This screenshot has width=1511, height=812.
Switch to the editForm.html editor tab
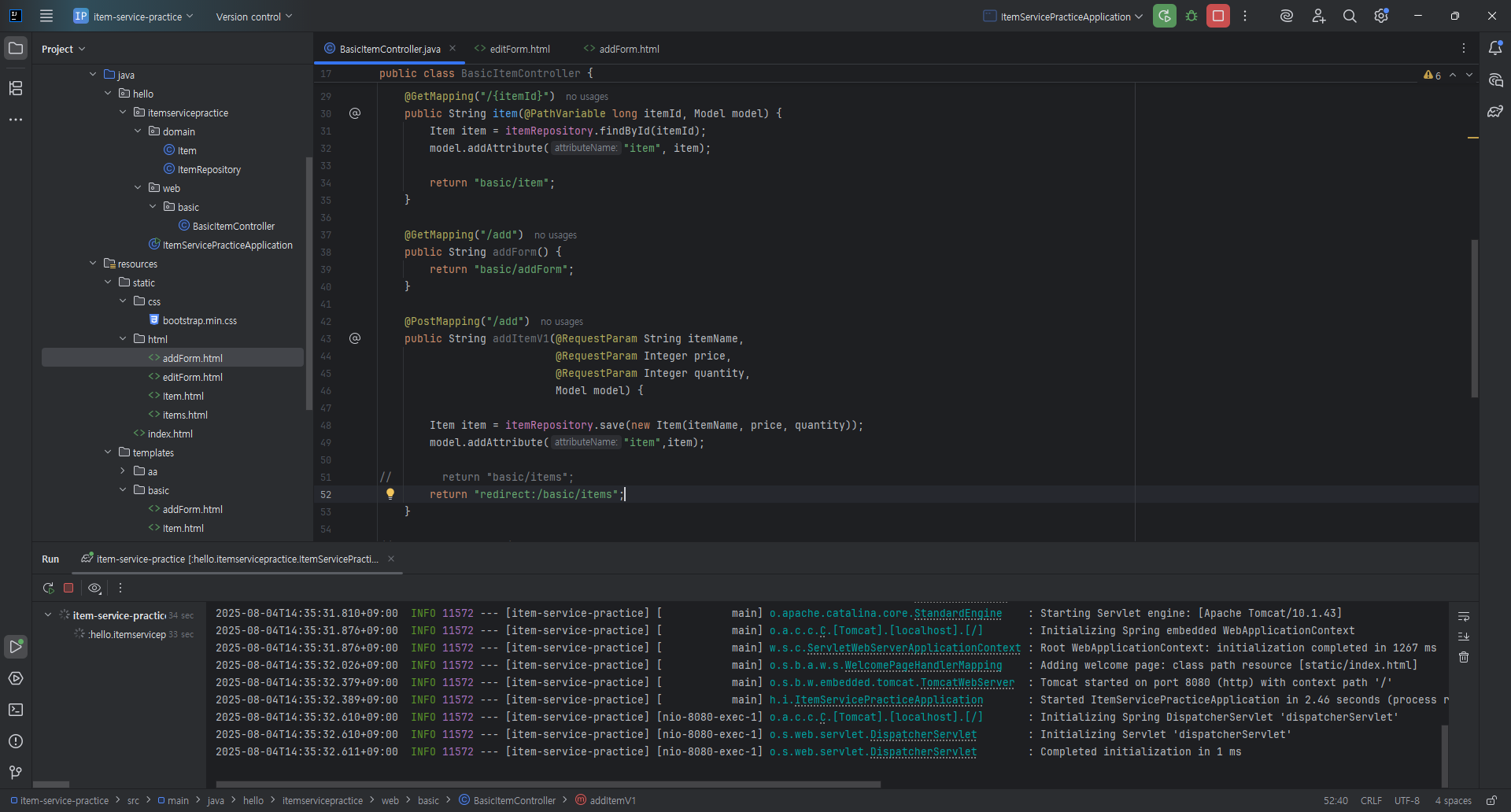tap(519, 49)
